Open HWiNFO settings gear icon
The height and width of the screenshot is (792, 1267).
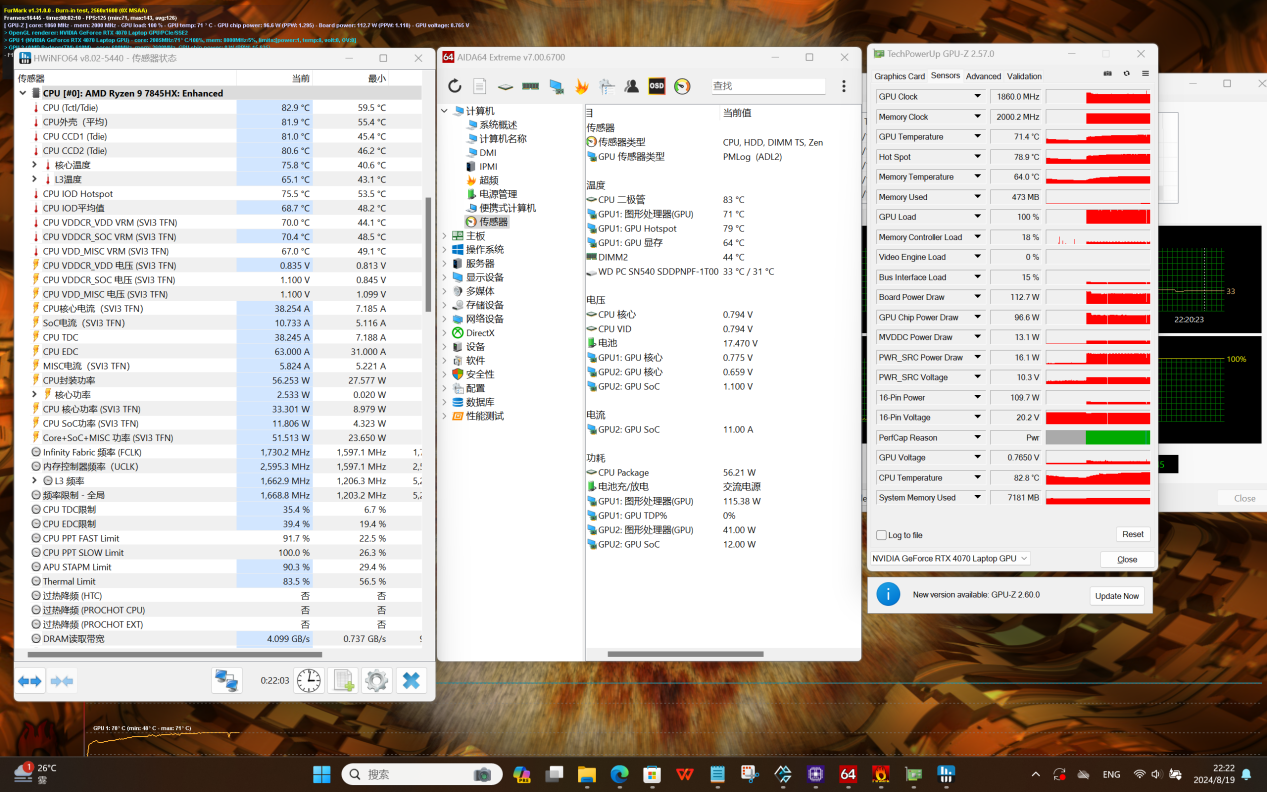pos(376,681)
